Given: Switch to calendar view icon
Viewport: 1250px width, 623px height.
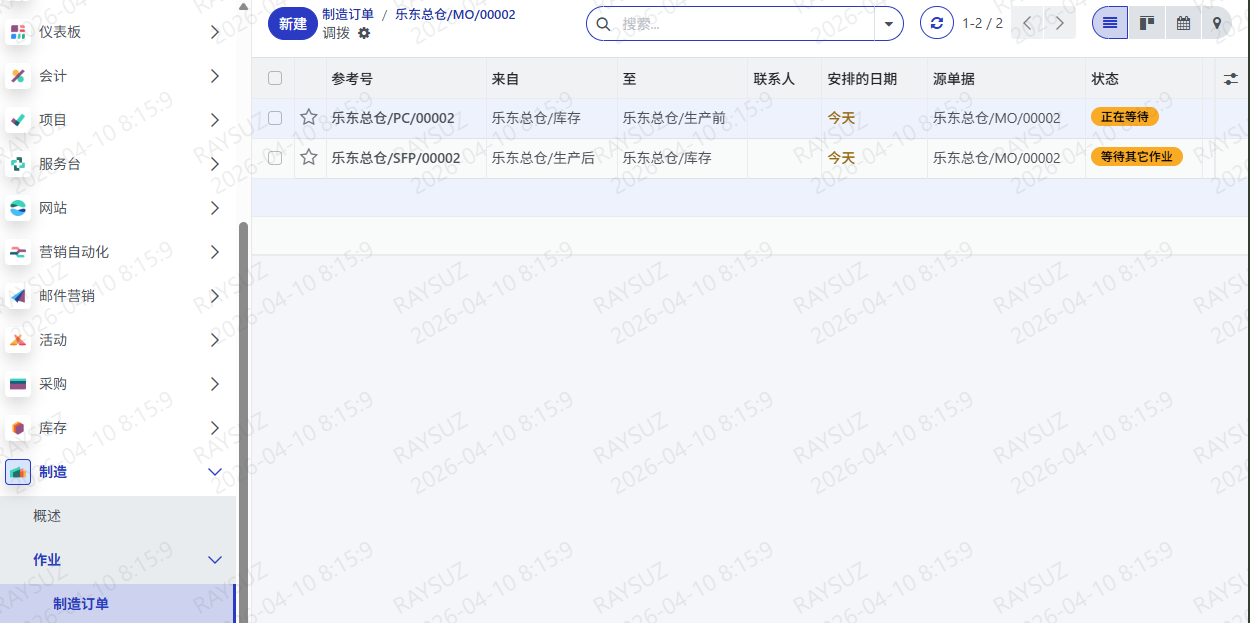Looking at the screenshot, I should (1183, 23).
